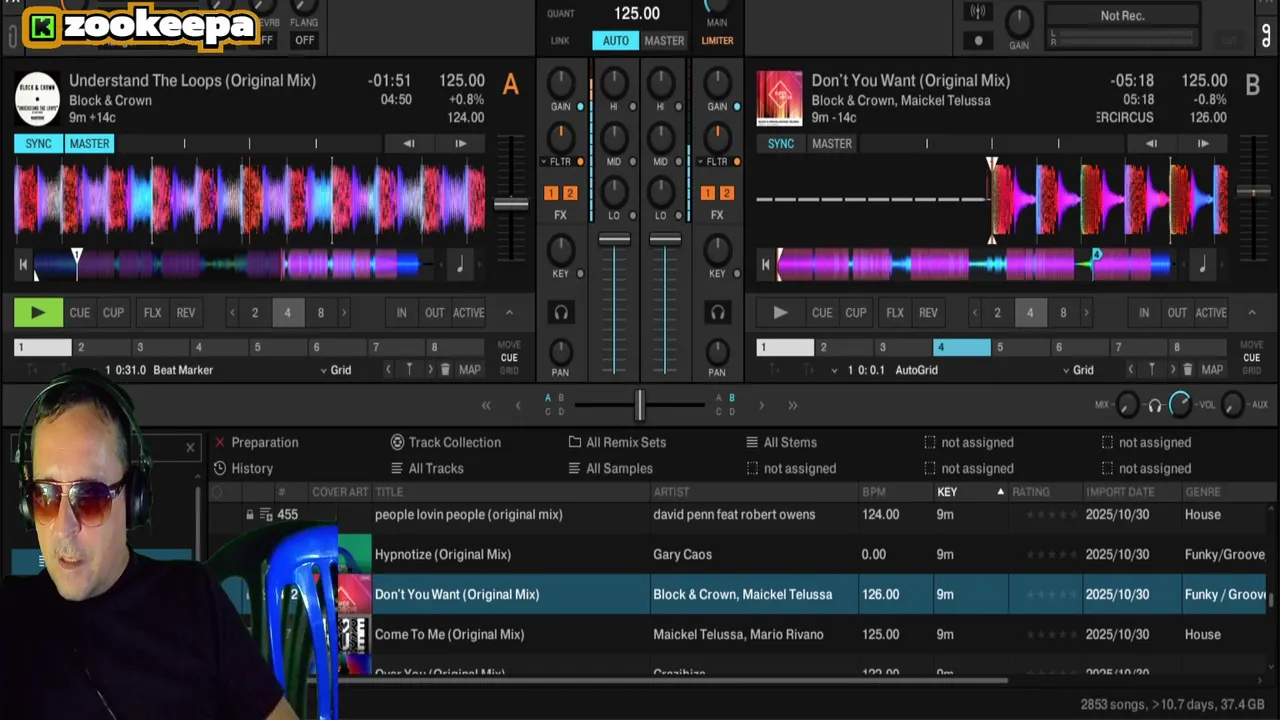Toggle REV reverse on deck B
Screen dimensions: 1280x720
pos(929,313)
